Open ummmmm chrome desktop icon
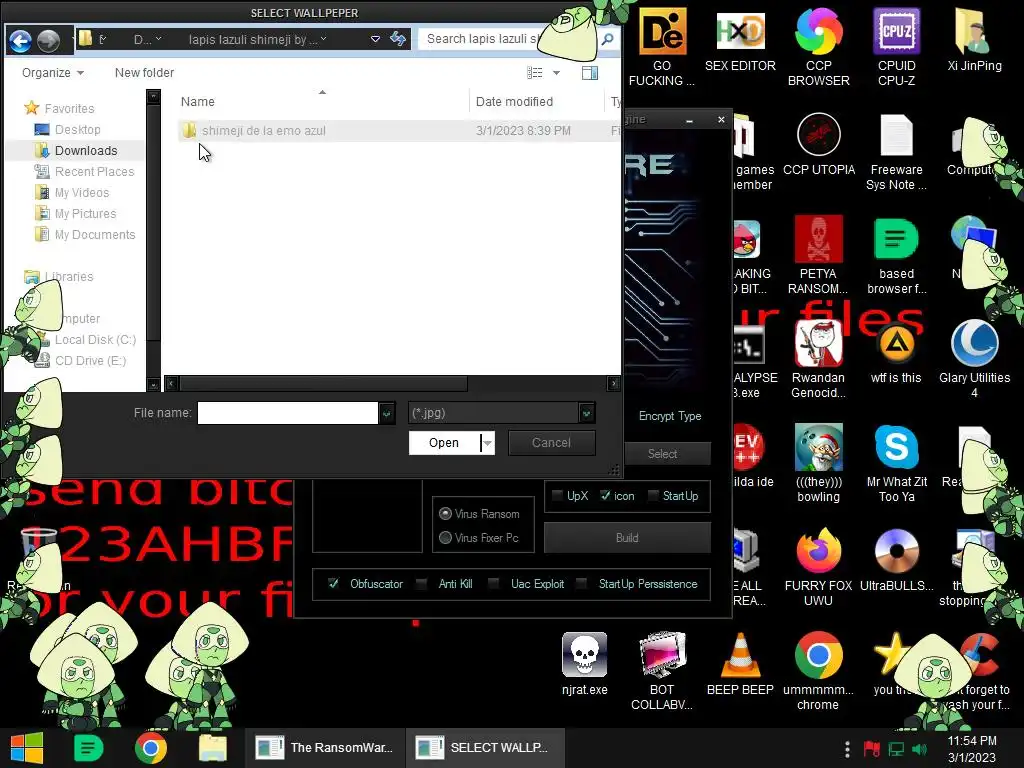The image size is (1024, 768). coord(818,671)
